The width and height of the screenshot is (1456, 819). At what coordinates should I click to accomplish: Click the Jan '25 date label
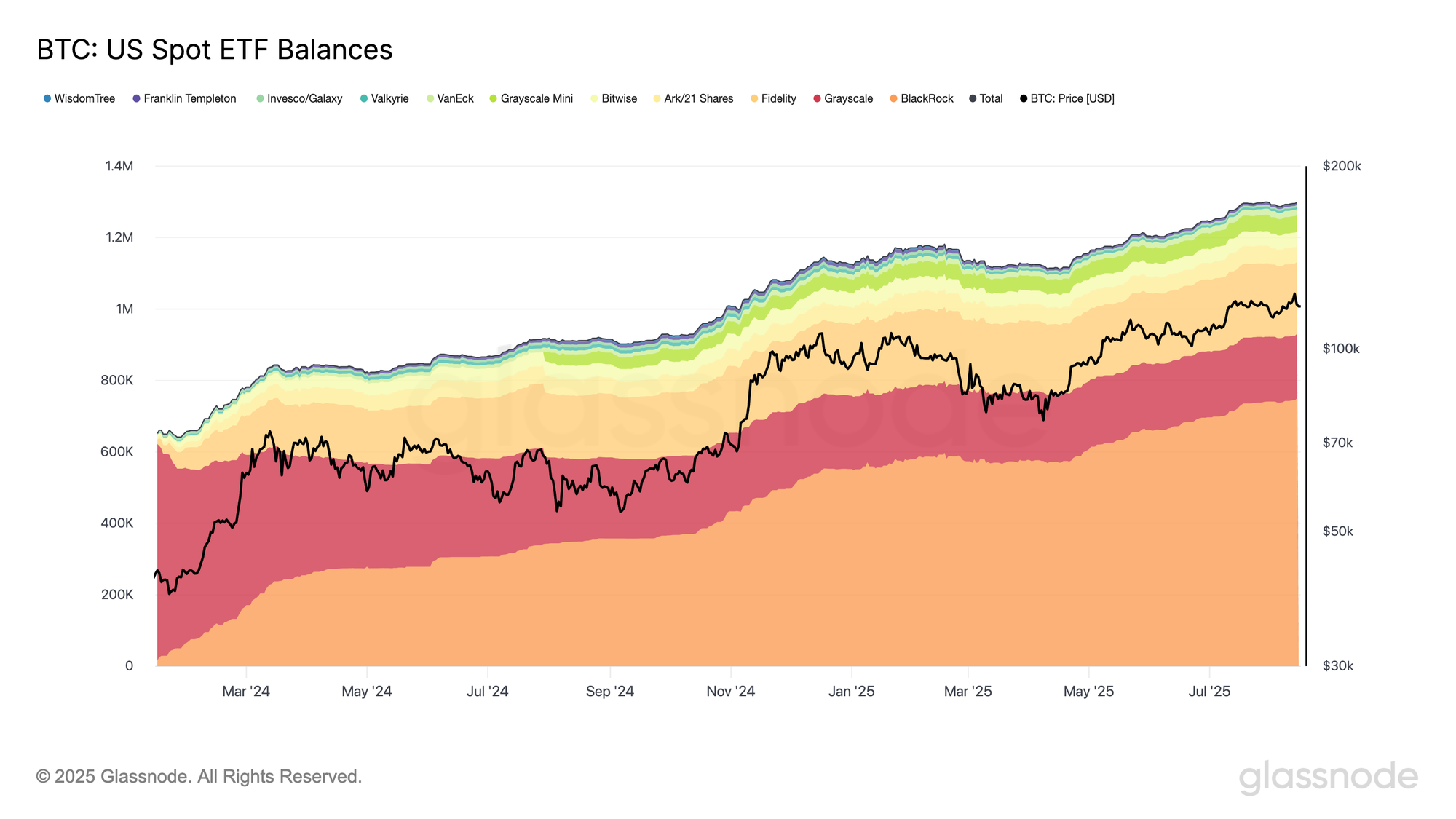point(852,692)
